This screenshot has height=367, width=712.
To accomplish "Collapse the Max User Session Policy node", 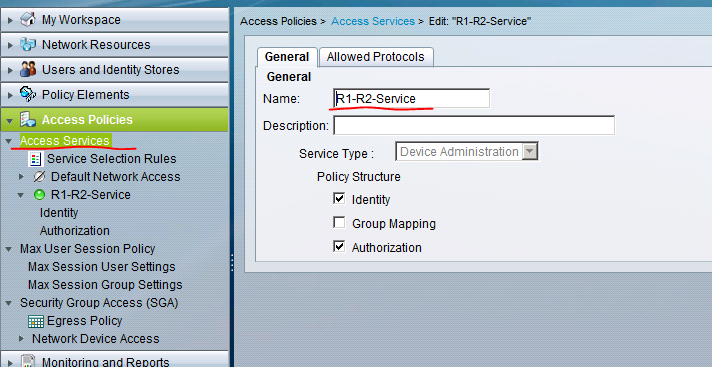I will tap(9, 249).
